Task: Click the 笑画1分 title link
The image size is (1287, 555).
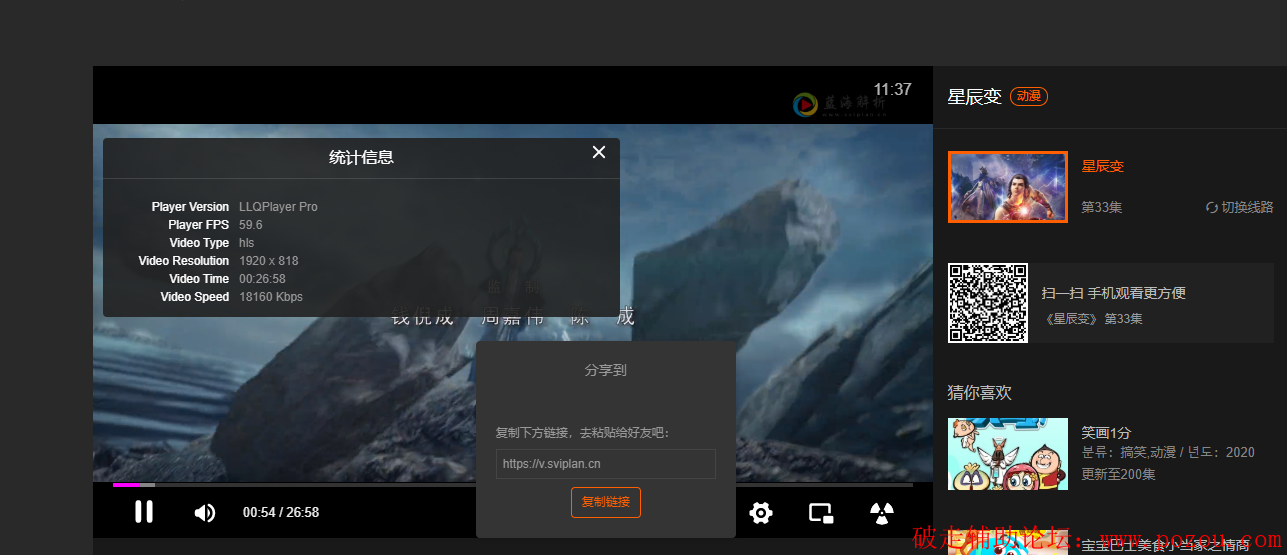Action: tap(1106, 433)
